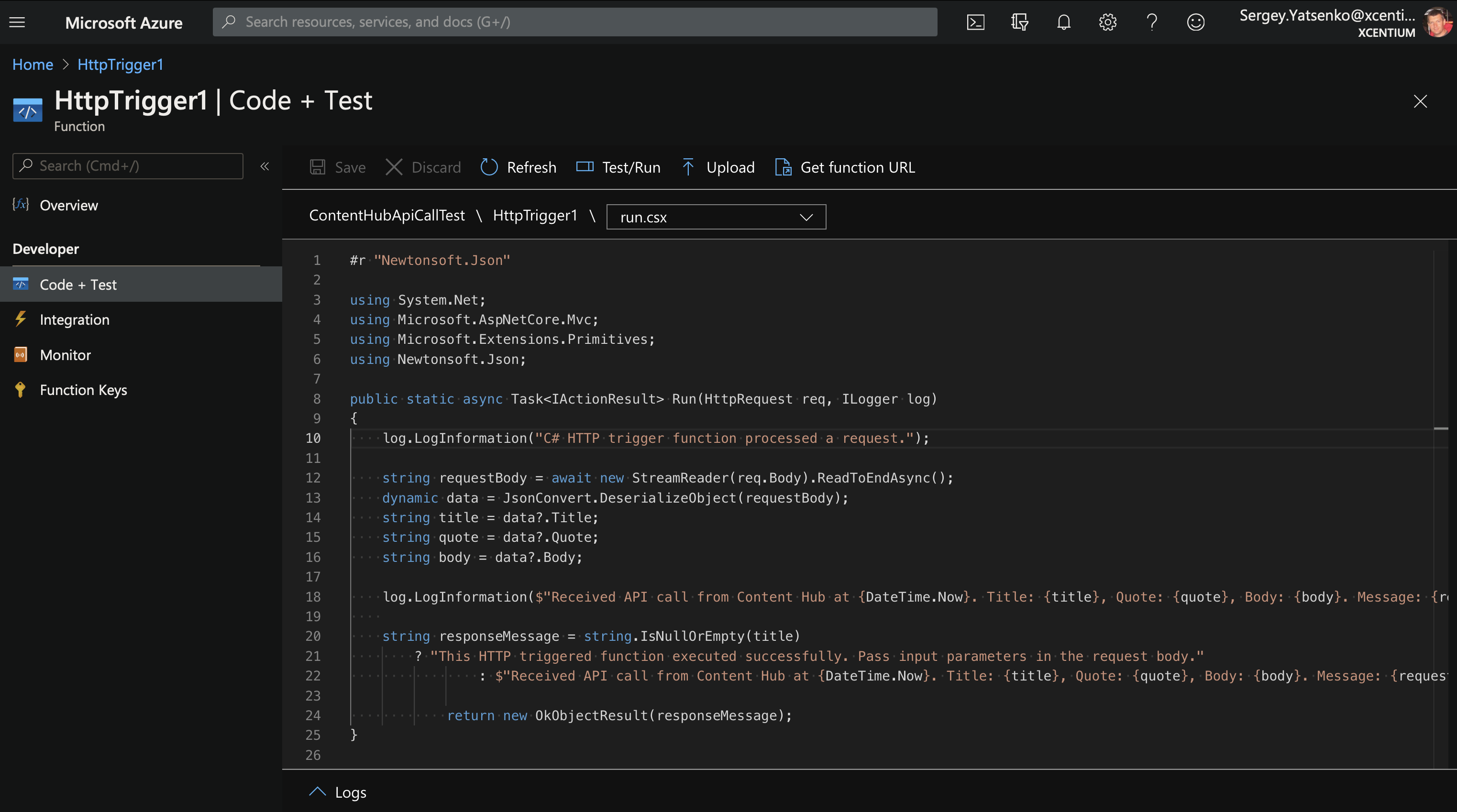Click the search magnifier in global search
1457x812 pixels.
pos(229,22)
